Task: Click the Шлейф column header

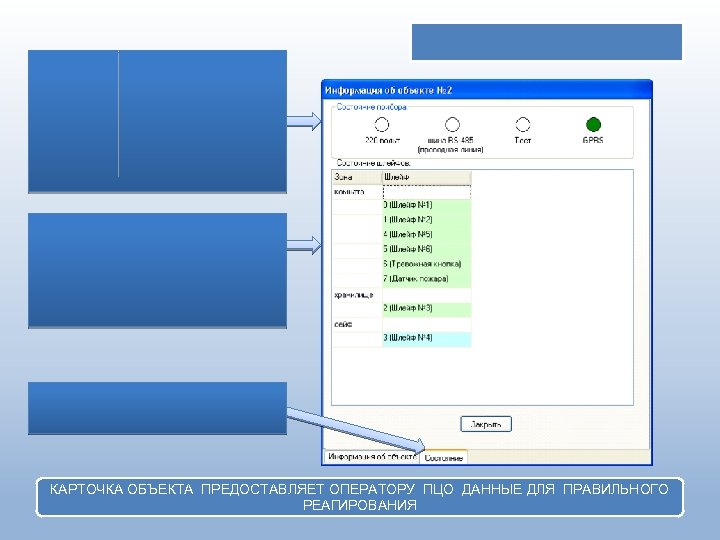Action: point(427,177)
